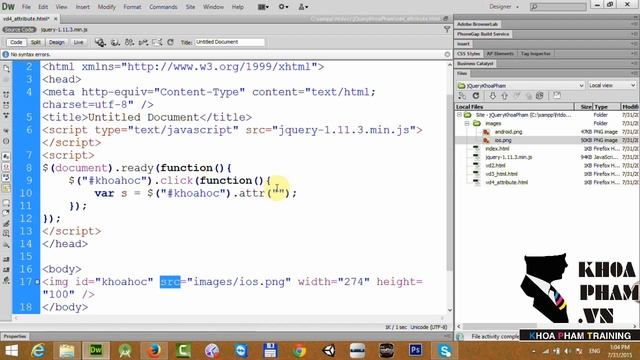640x360 pixels.
Task: Click the filter related files icon
Action: click(447, 29)
